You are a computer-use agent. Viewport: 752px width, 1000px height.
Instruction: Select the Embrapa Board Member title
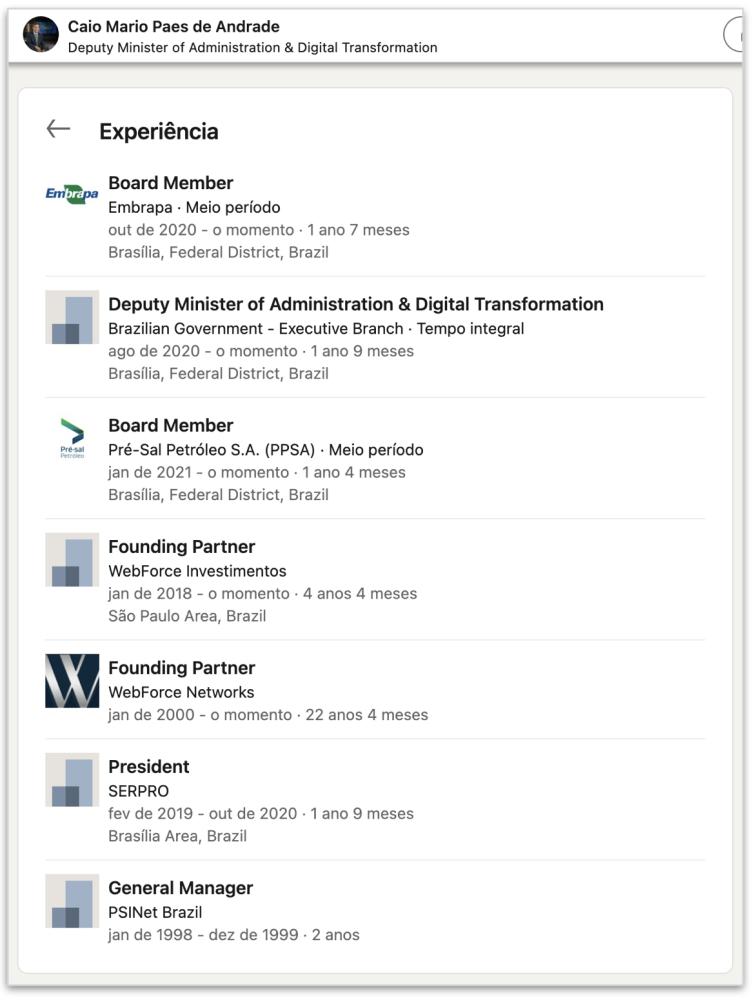point(171,183)
